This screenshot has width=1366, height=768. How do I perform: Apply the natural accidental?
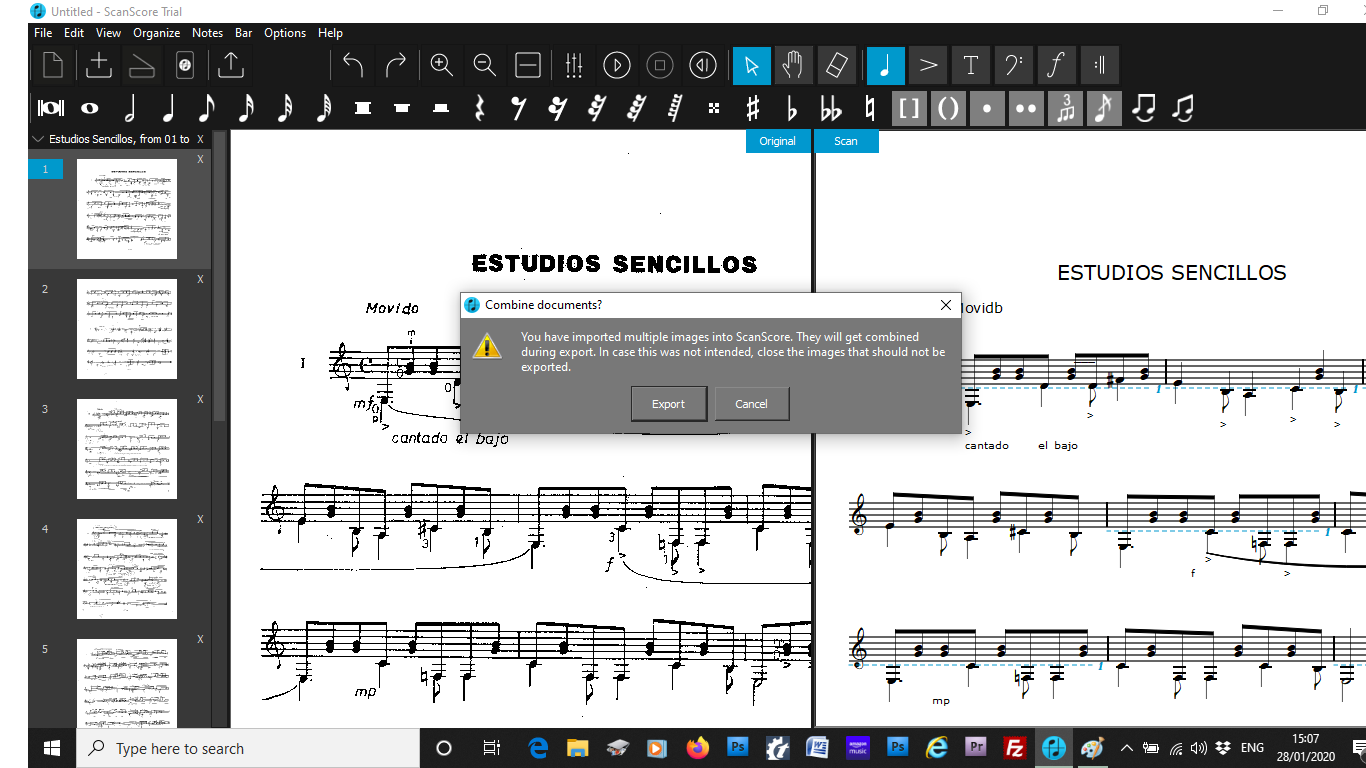(870, 108)
